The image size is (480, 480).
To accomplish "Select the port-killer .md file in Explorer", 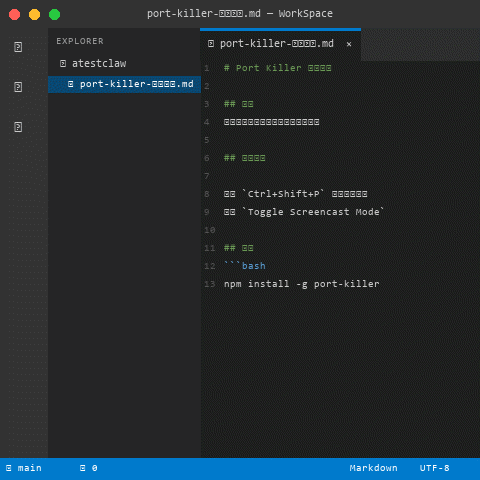I will (x=124, y=84).
